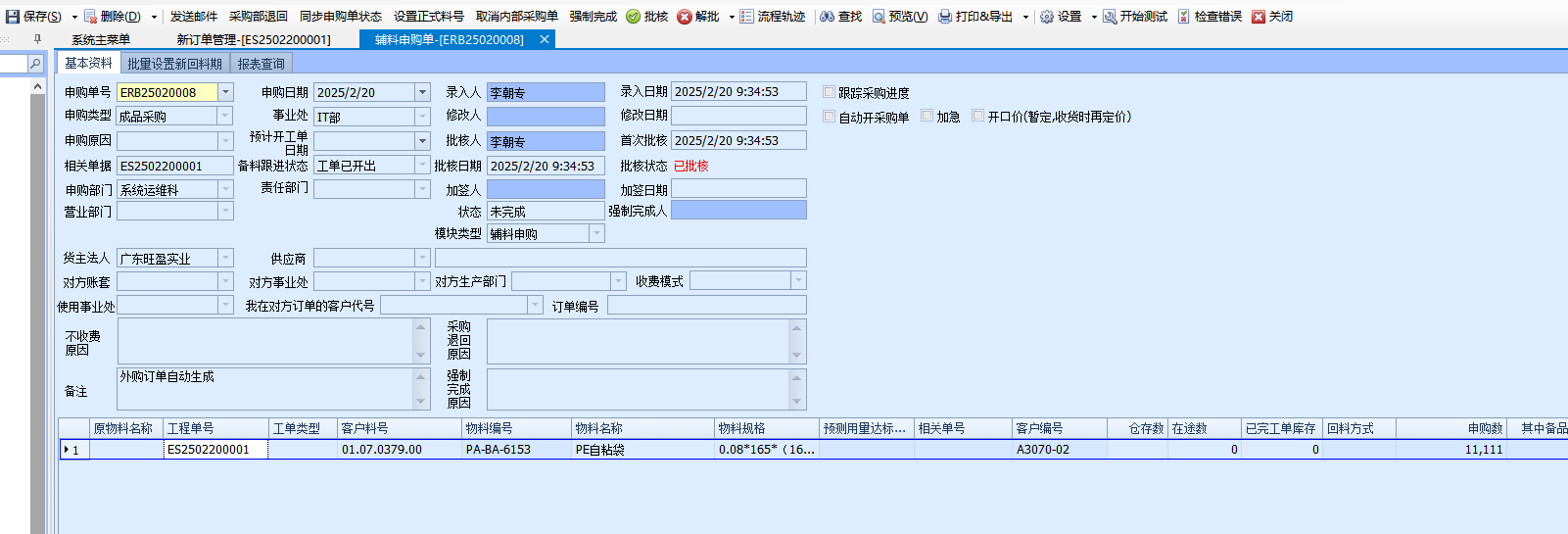The width and height of the screenshot is (1568, 534).
Task: Click the 申购数 column header
Action: 1450,428
